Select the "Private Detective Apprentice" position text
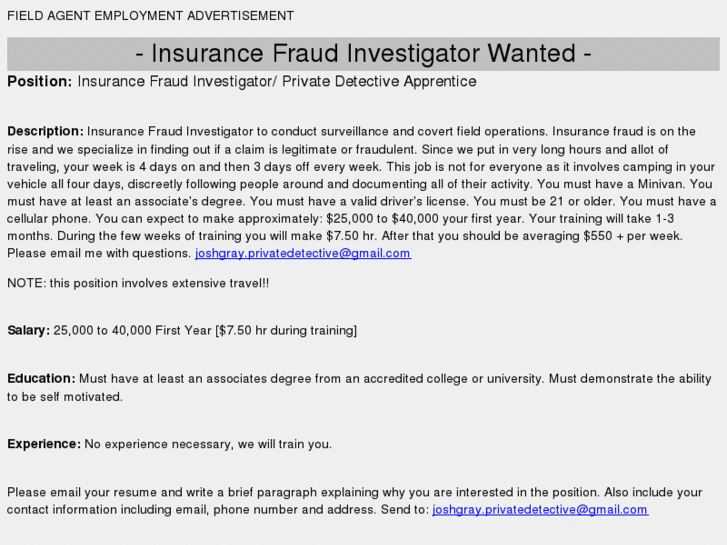The height and width of the screenshot is (545, 727). pyautogui.click(x=379, y=81)
